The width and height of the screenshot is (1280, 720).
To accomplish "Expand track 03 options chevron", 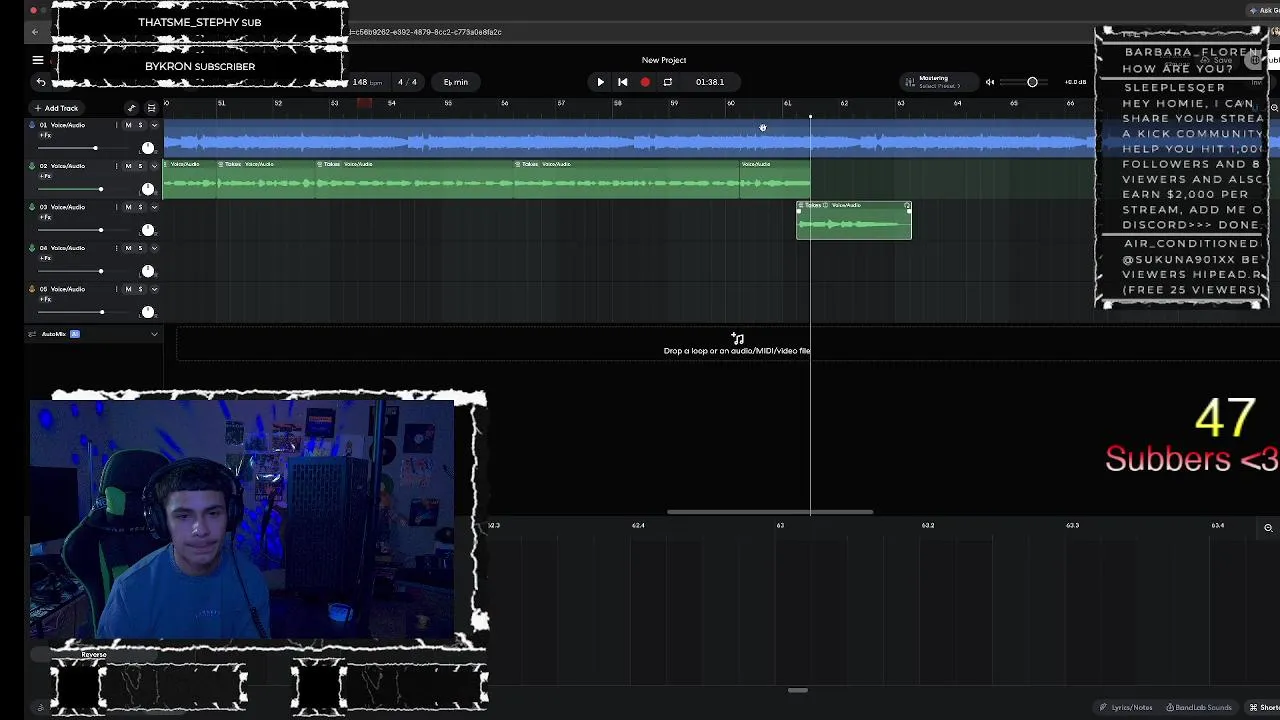I will (154, 207).
